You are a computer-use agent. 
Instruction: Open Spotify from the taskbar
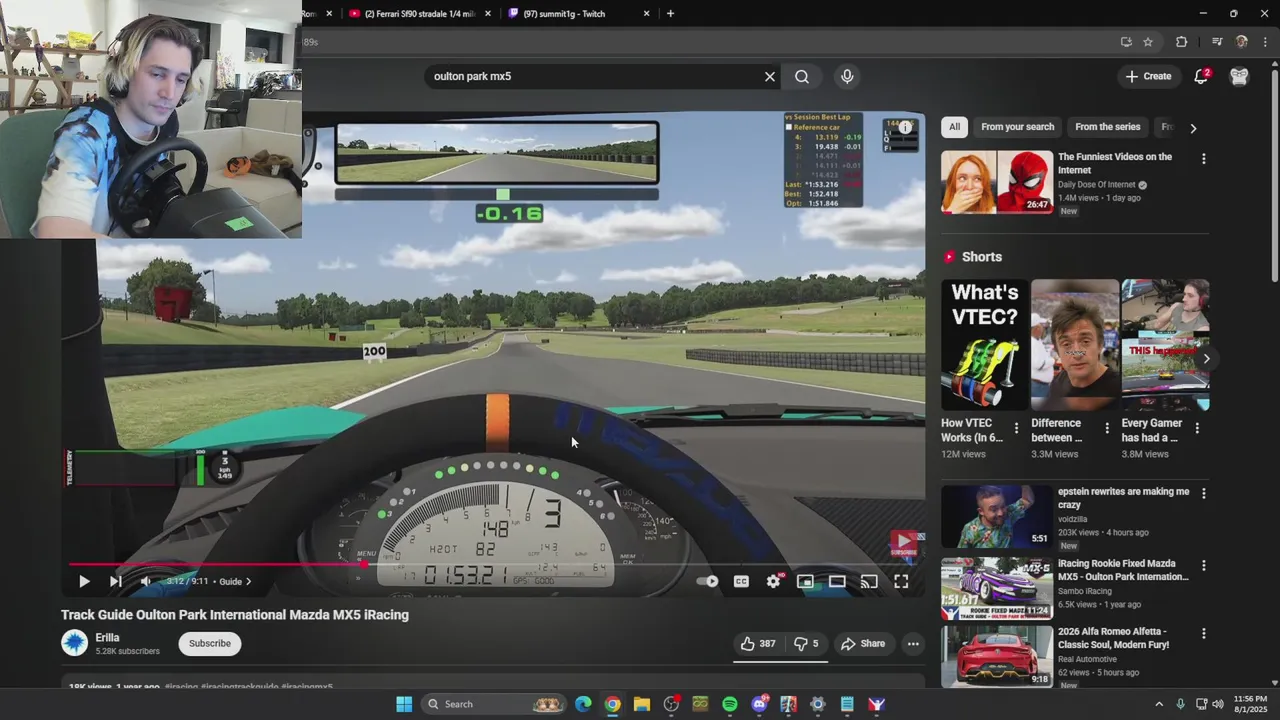pyautogui.click(x=730, y=704)
